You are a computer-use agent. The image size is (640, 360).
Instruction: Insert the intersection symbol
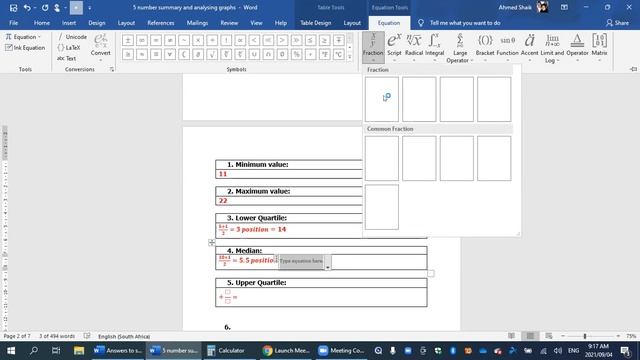click(x=268, y=54)
